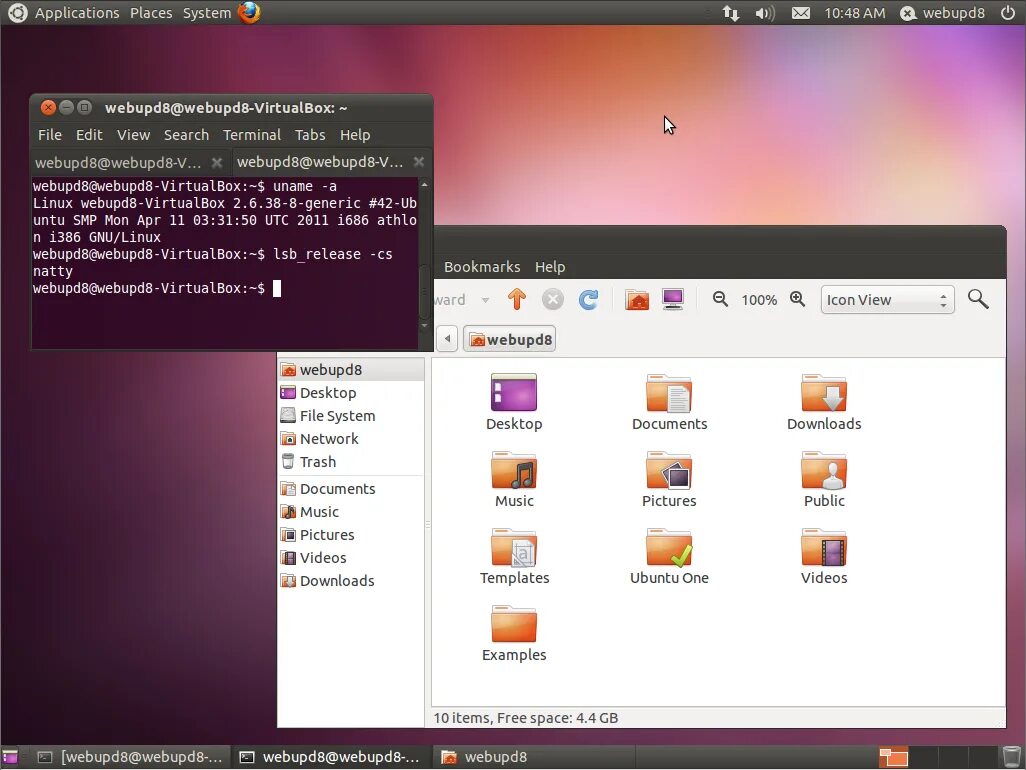Open the volume indicator in the top panel
1026x770 pixels.
click(x=764, y=13)
